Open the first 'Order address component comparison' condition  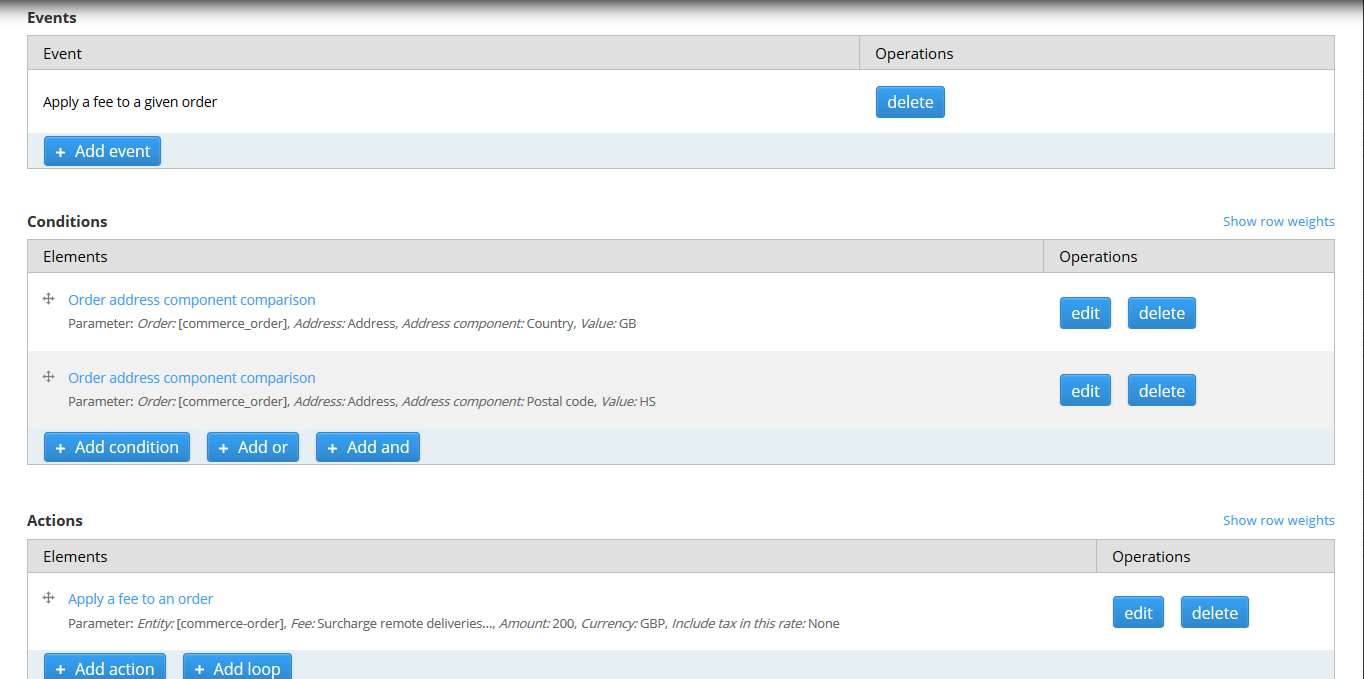[x=191, y=299]
